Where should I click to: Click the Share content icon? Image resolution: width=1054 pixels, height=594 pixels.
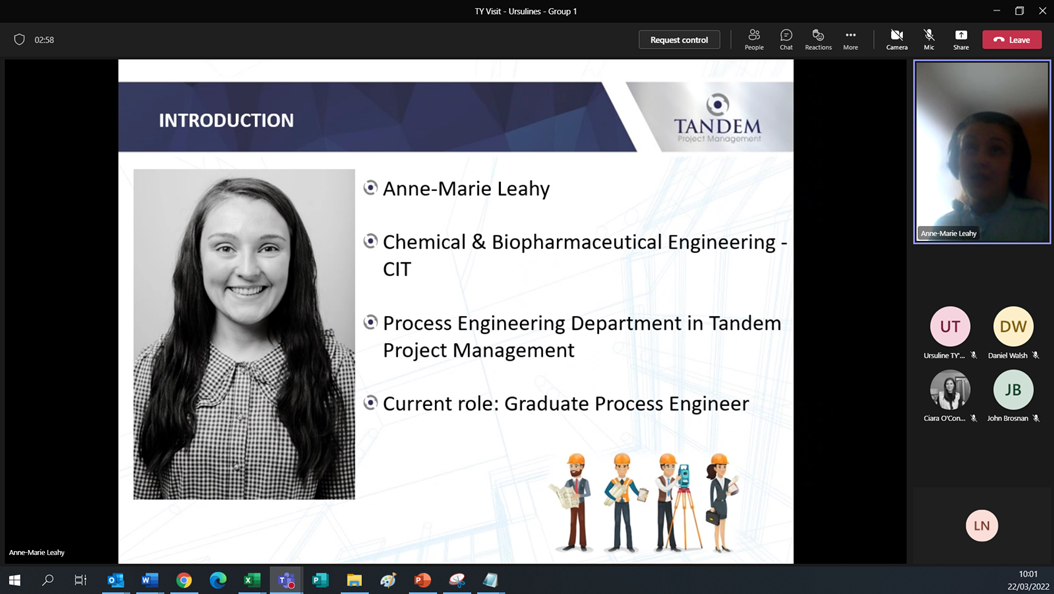(960, 39)
